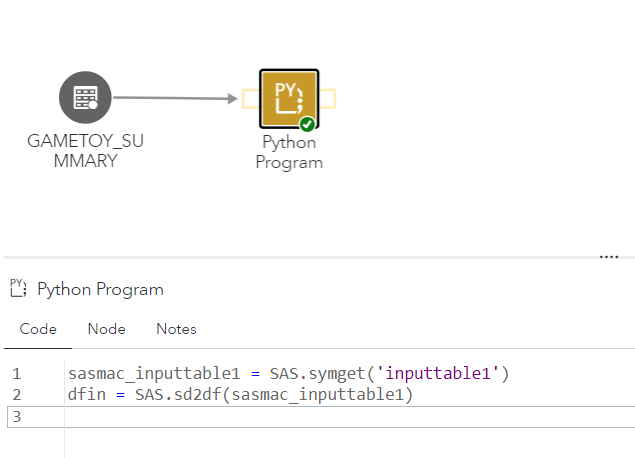
Task: Click the Python Program panel title
Action: coord(100,290)
